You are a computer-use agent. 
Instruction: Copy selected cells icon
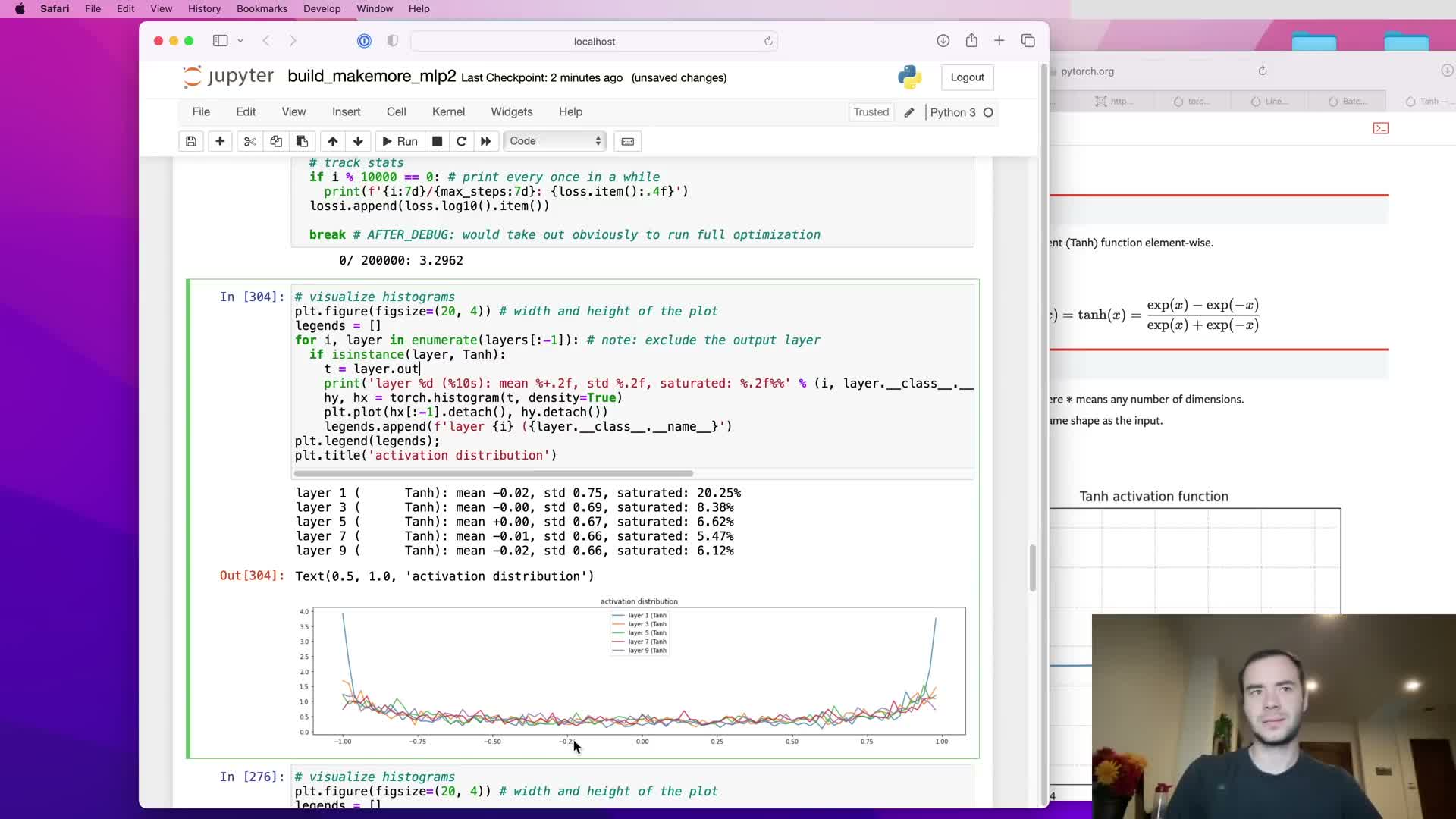click(x=276, y=141)
